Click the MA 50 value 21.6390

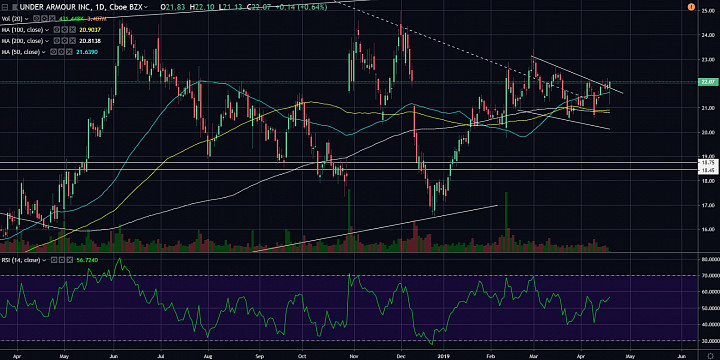[87, 52]
